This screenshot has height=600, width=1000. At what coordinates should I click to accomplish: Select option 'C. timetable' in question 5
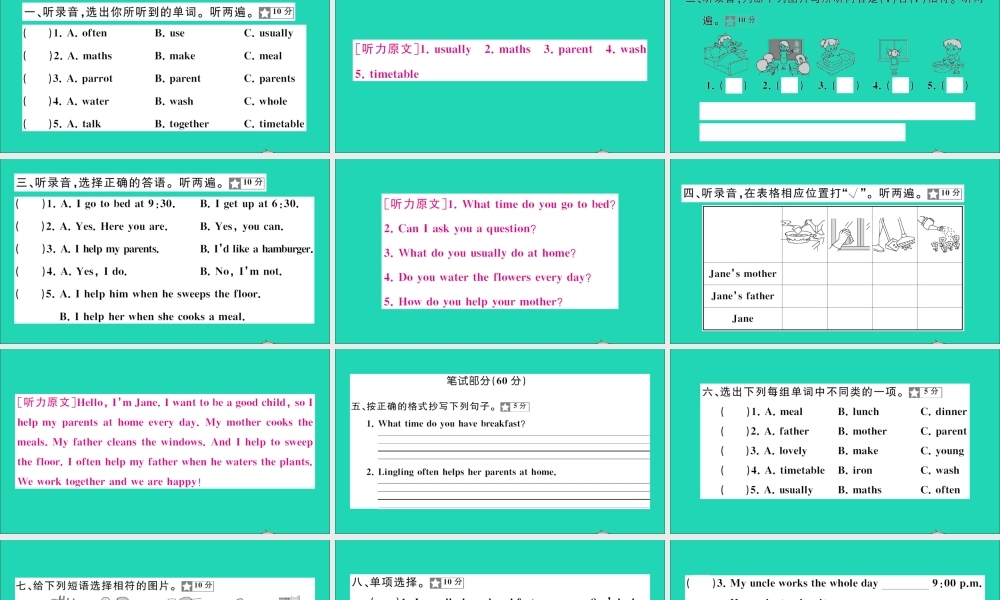pyautogui.click(x=273, y=124)
